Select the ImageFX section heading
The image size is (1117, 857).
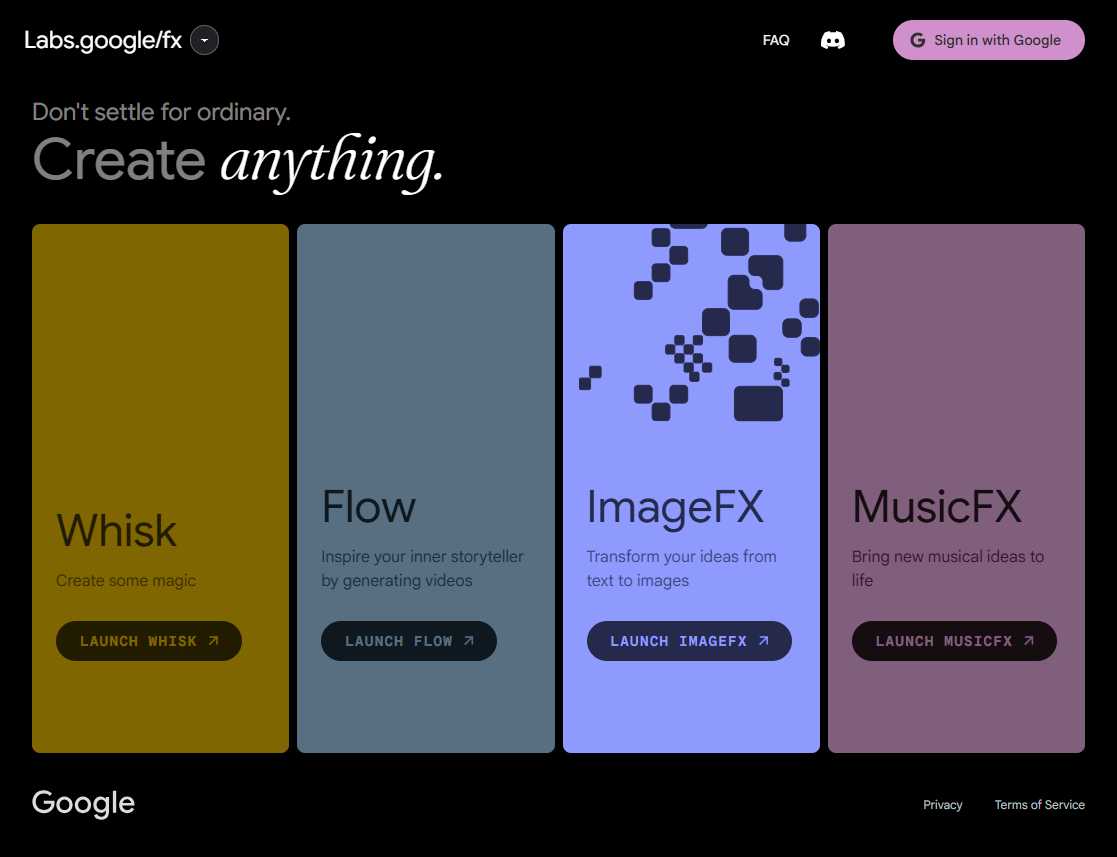[675, 507]
